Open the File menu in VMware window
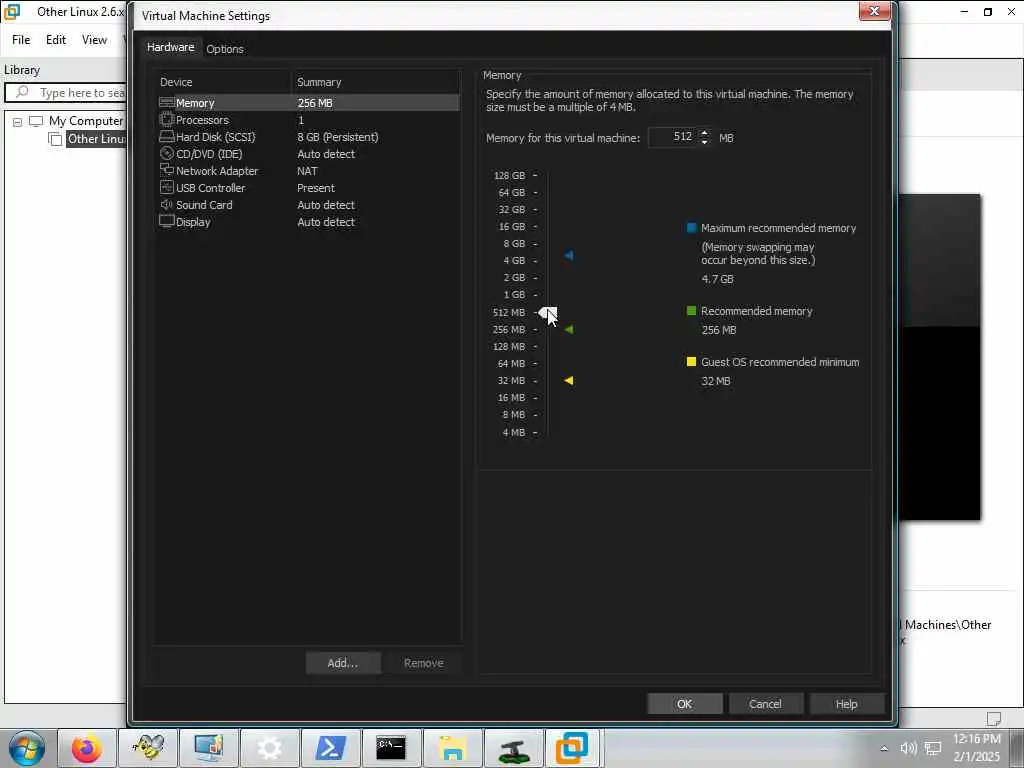Image resolution: width=1024 pixels, height=768 pixels. tap(21, 40)
